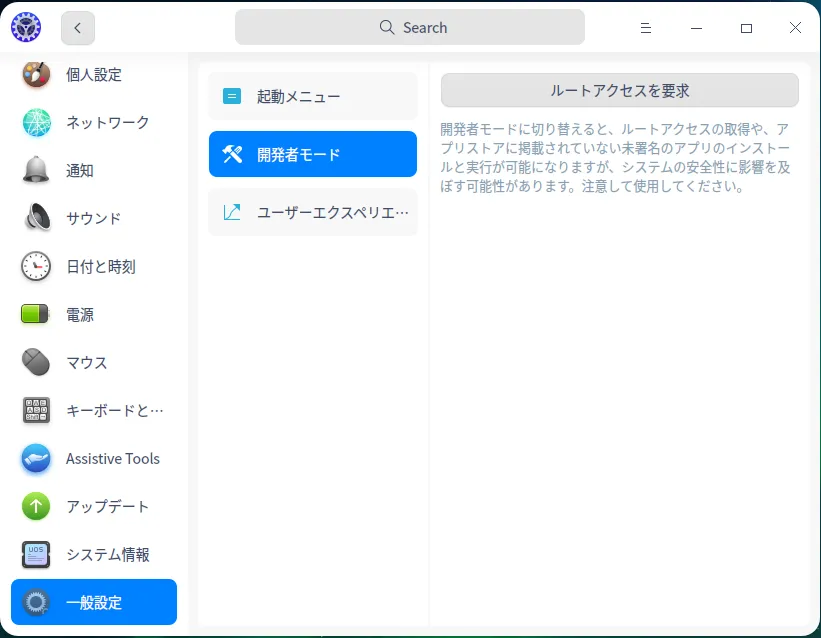Open the キーボード settings section
The image size is (821, 638).
pyautogui.click(x=93, y=410)
